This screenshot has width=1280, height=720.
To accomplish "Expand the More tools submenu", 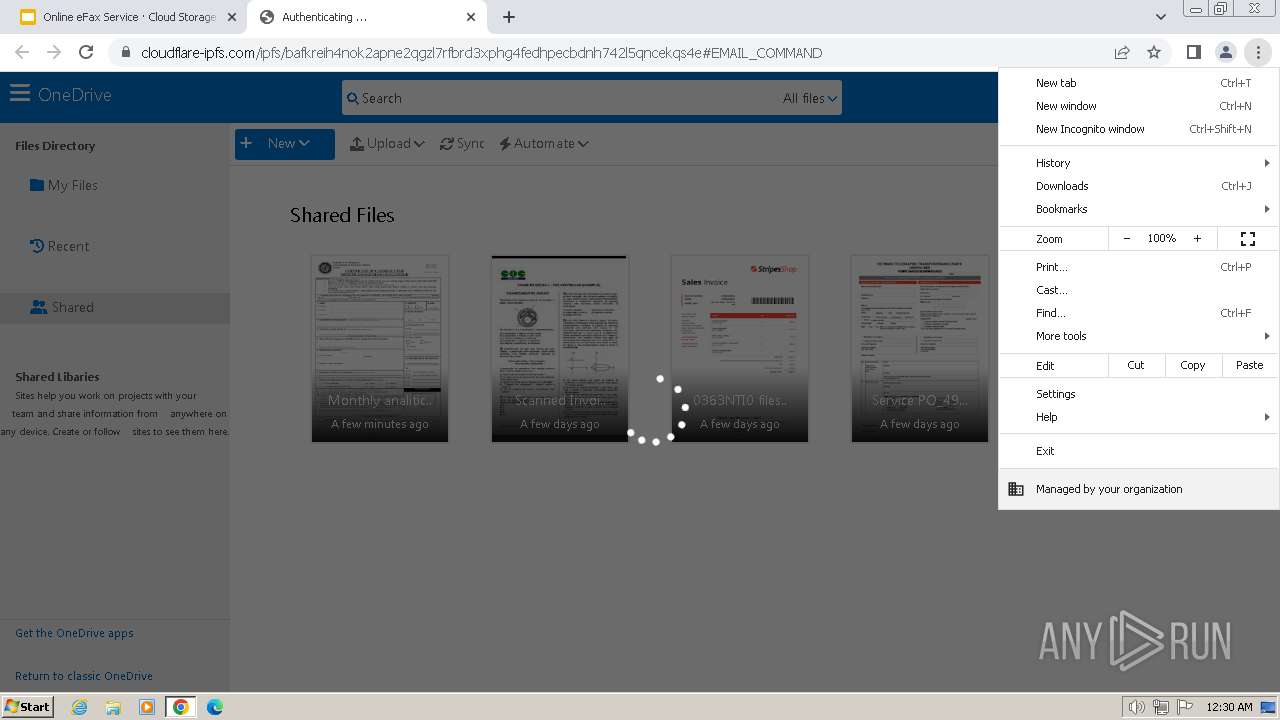I will point(1139,336).
